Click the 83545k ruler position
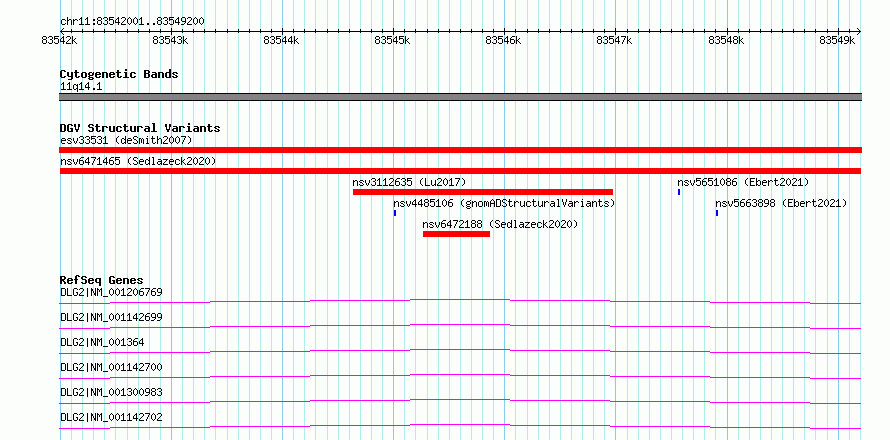The height and width of the screenshot is (440, 890). (x=393, y=40)
